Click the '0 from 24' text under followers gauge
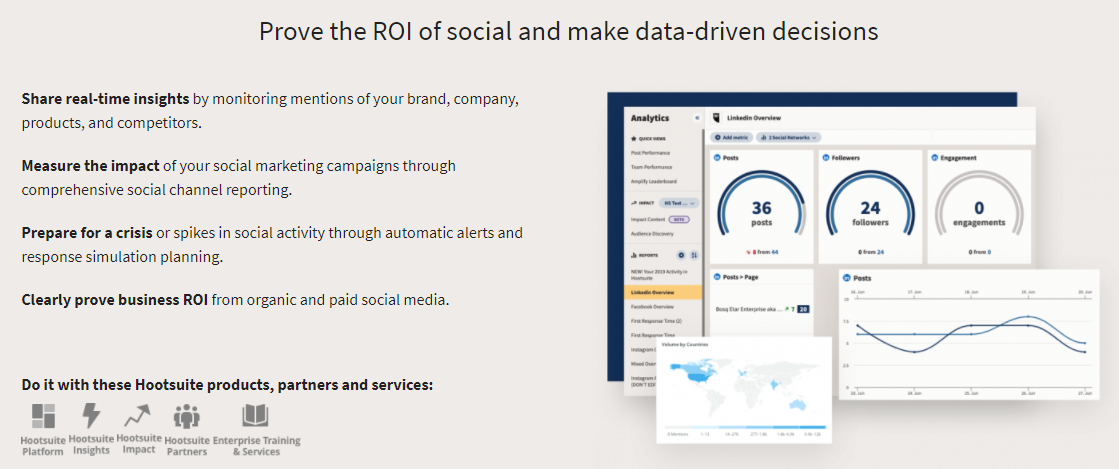Viewport: 1119px width, 469px height. (x=871, y=252)
